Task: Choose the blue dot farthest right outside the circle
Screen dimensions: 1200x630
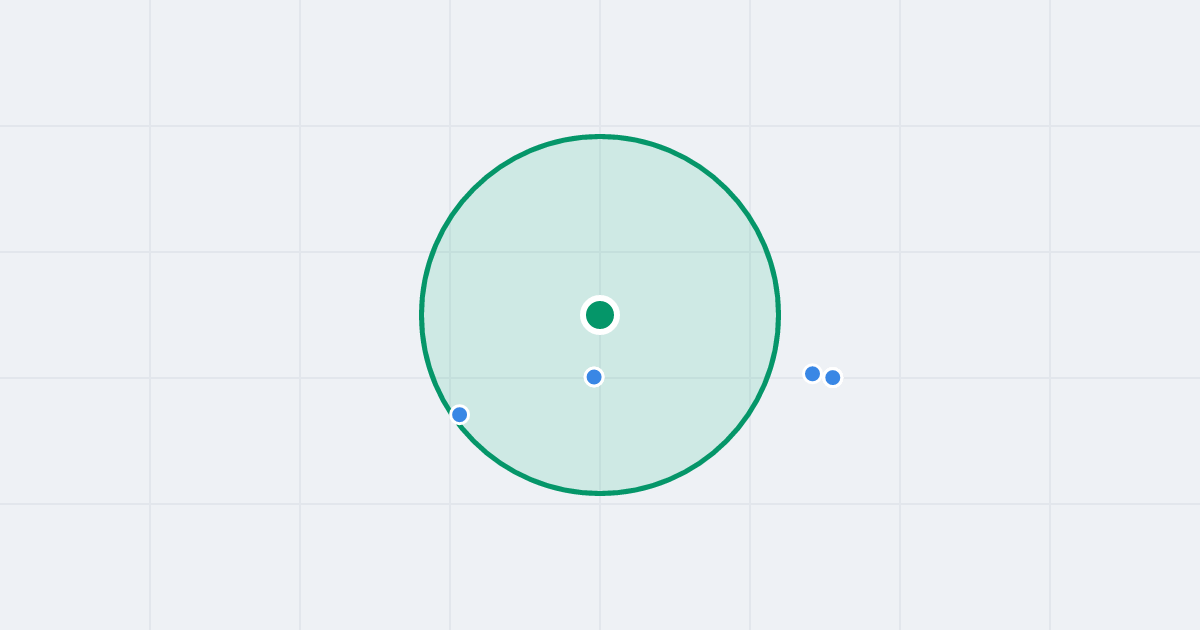Action: click(833, 377)
